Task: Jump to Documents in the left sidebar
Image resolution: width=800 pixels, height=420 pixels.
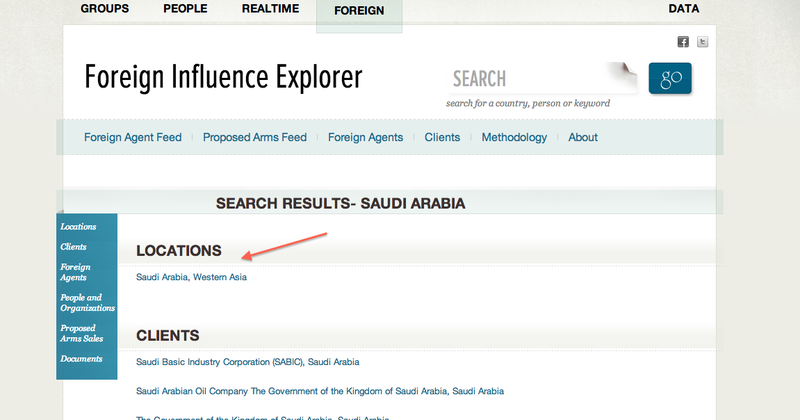Action: (x=81, y=359)
